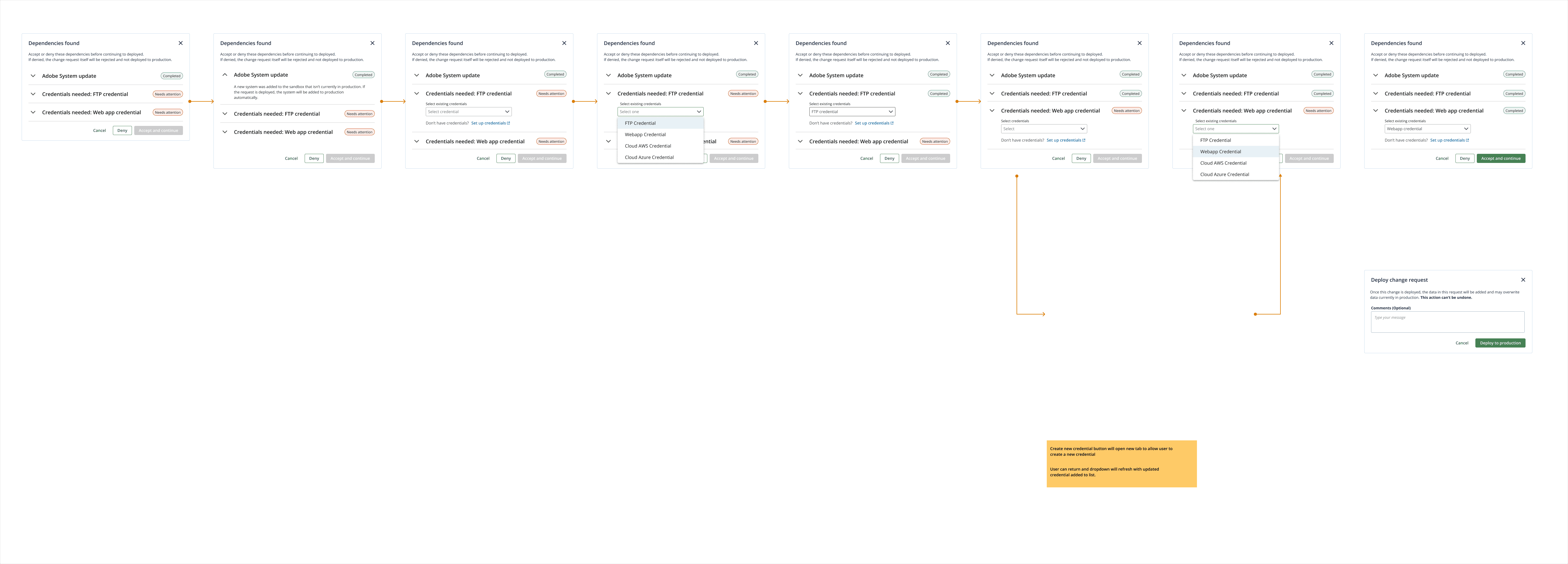Click Completed badge on Web app credential row
Viewport: 1568px width, 564px height.
[x=1514, y=111]
